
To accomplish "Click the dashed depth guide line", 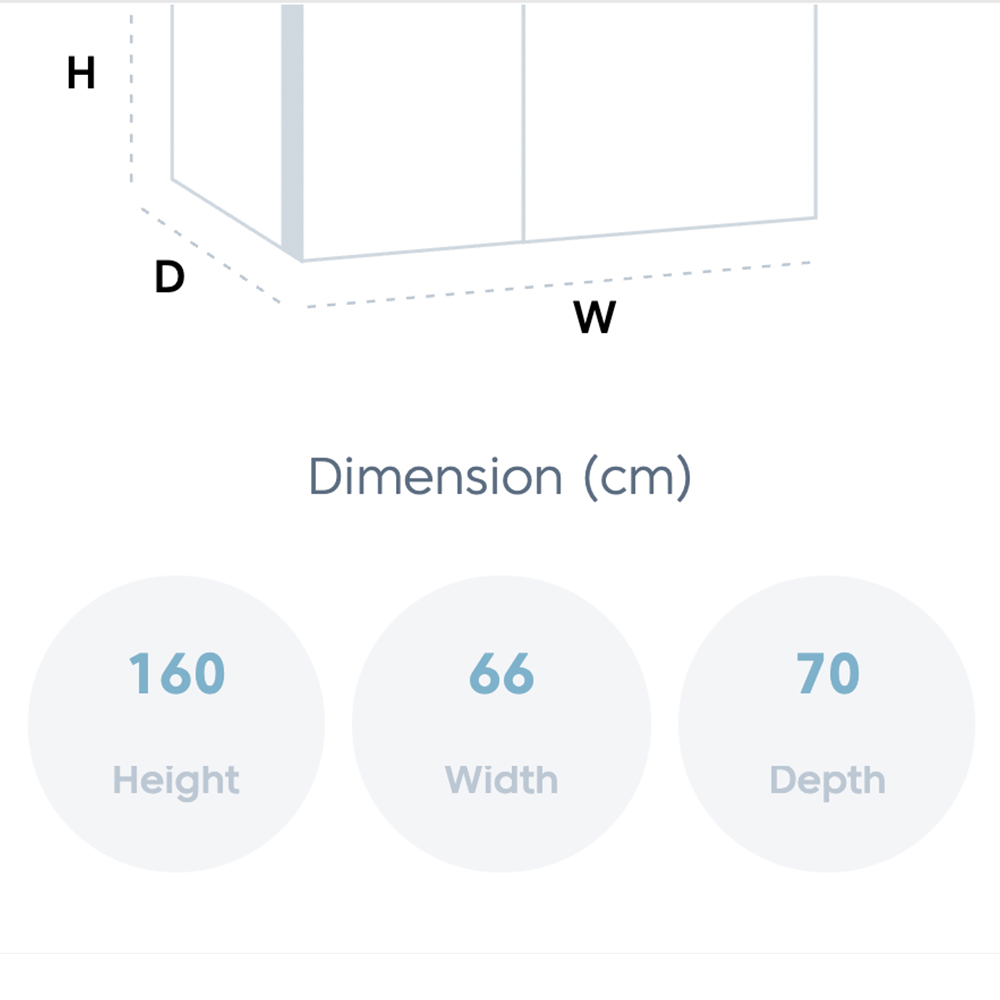I will click(x=210, y=255).
